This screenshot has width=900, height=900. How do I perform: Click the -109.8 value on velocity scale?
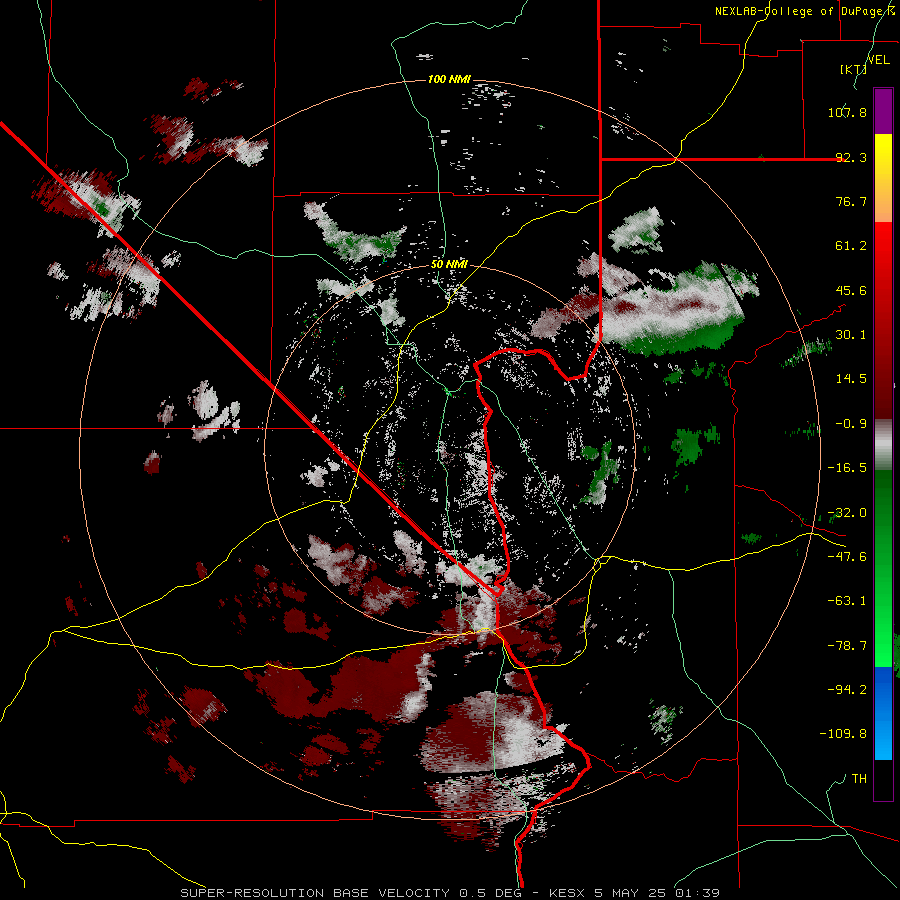(x=843, y=734)
